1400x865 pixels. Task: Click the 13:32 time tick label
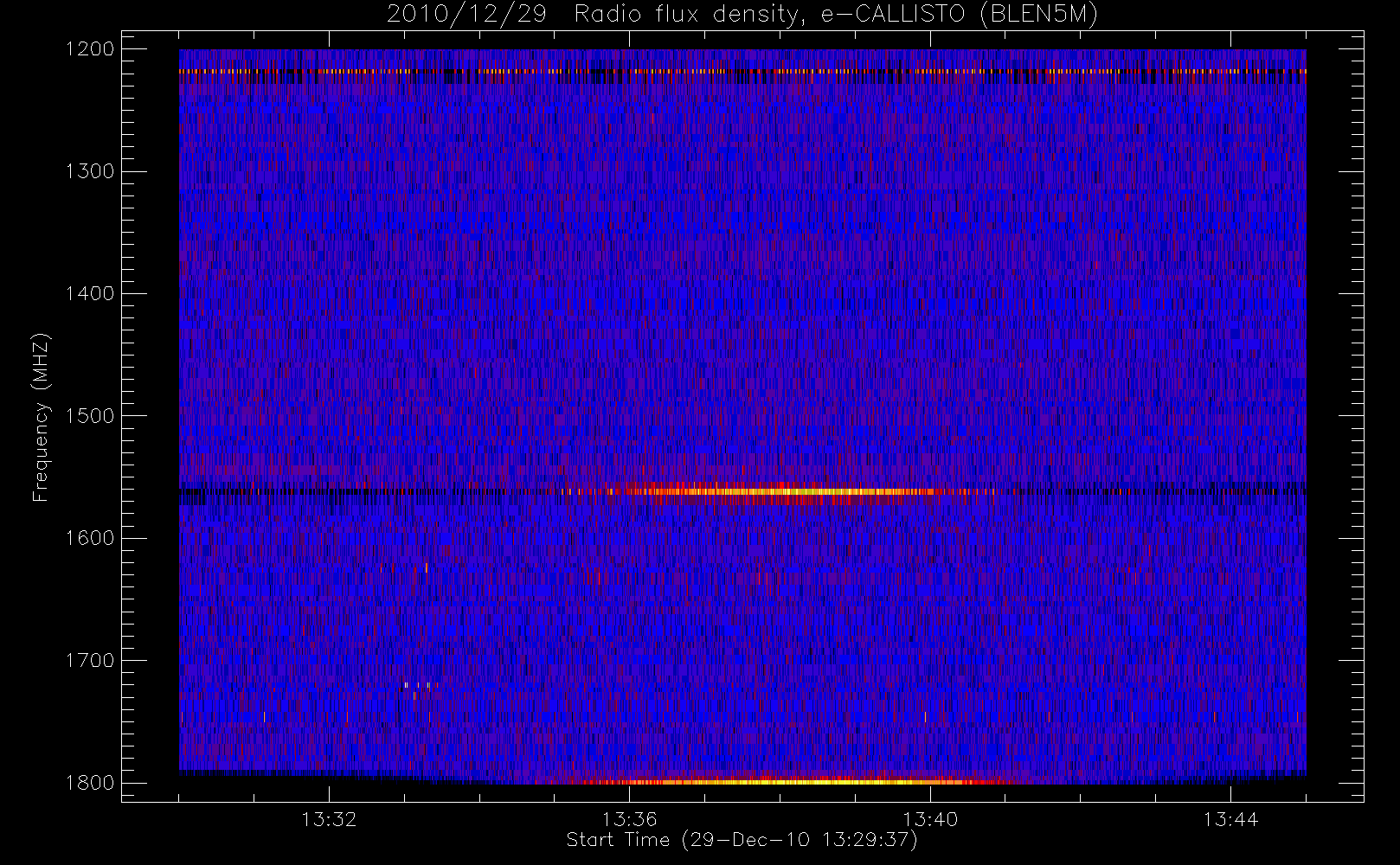329,819
